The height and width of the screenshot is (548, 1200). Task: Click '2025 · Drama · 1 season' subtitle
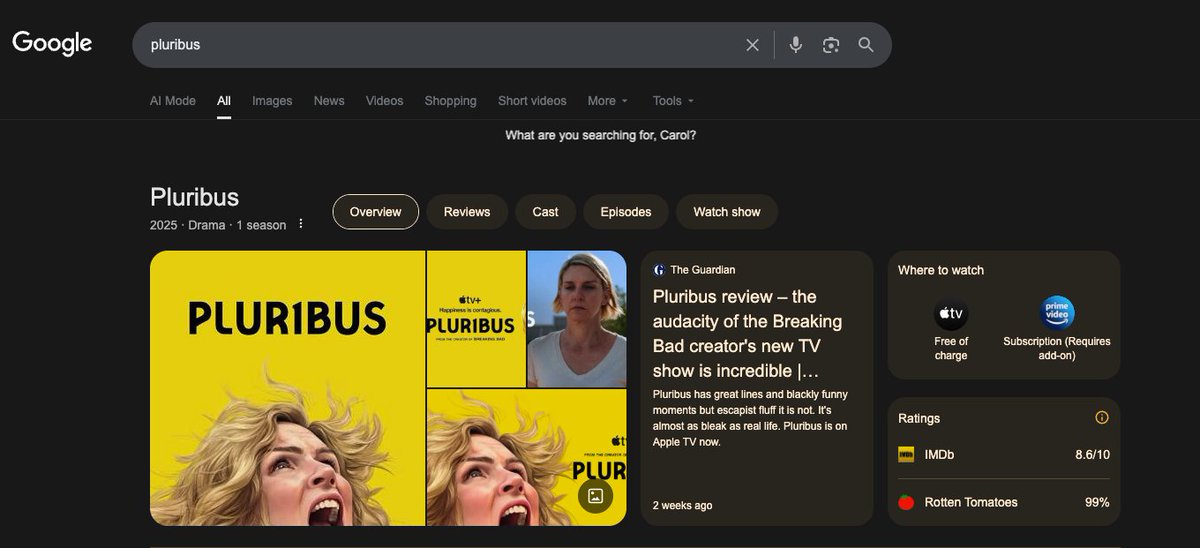[x=218, y=225]
